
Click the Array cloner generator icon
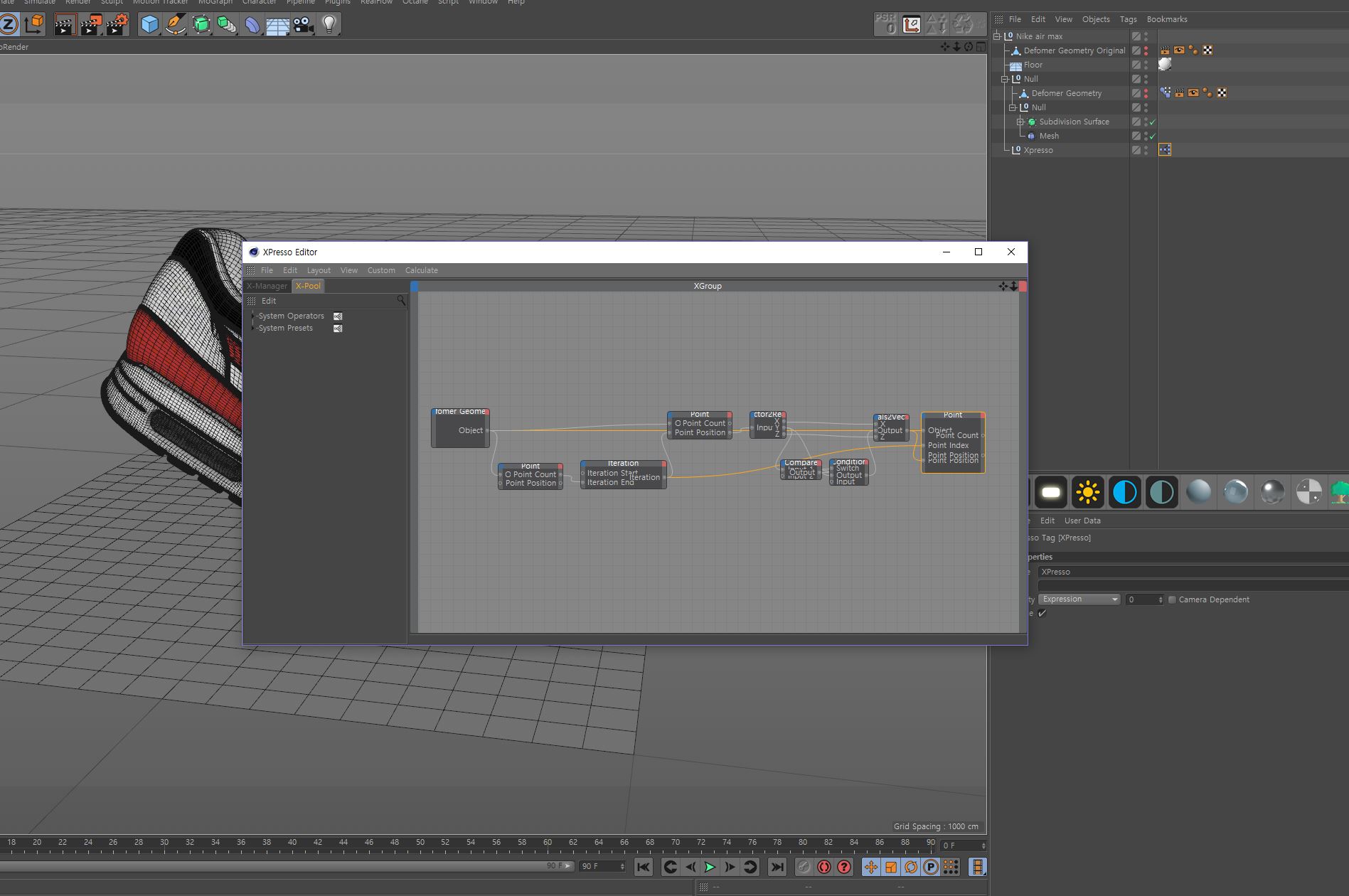227,25
